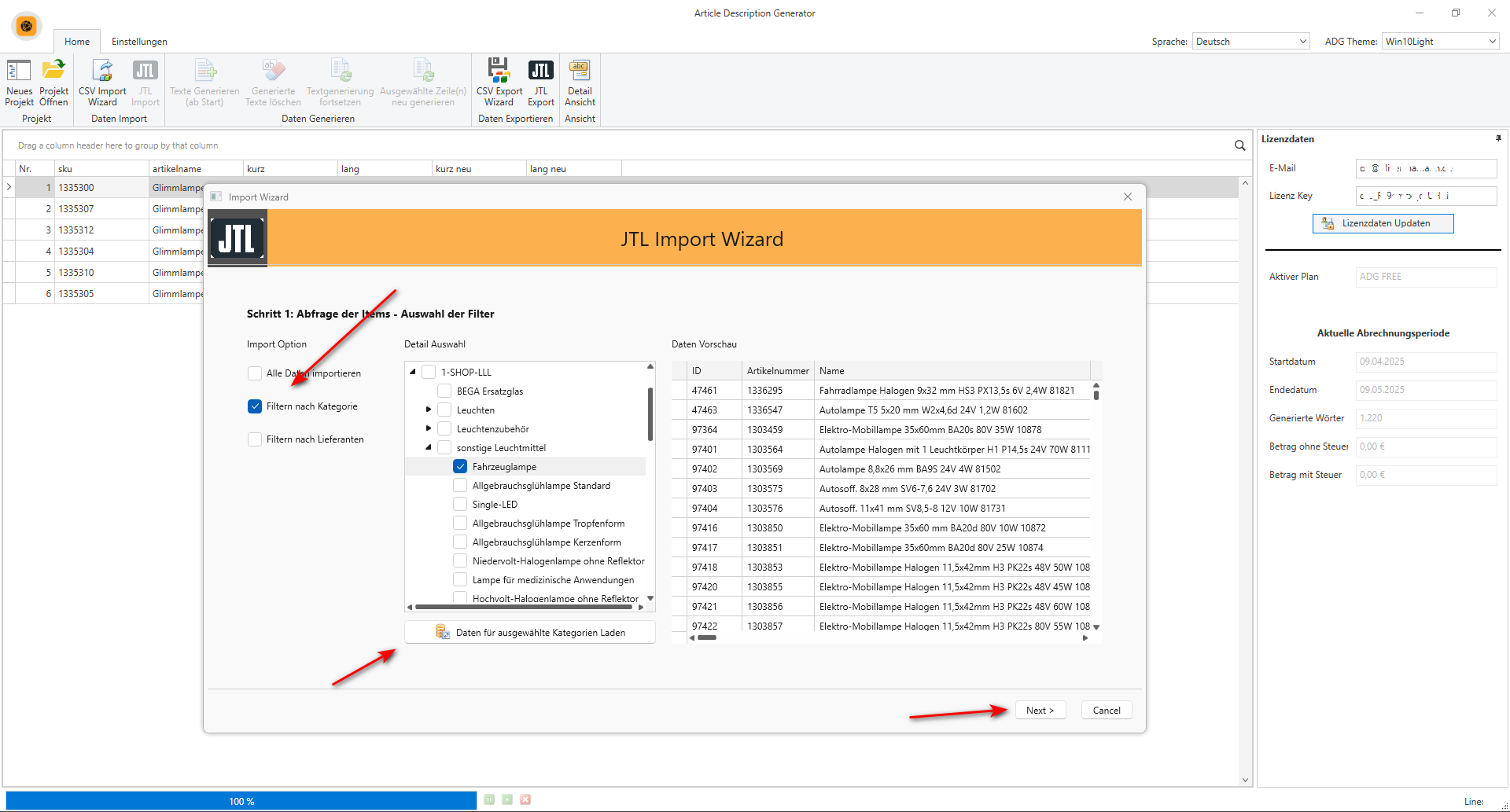Image resolution: width=1510 pixels, height=812 pixels.
Task: Click the Neues Projekt icon
Action: [19, 71]
